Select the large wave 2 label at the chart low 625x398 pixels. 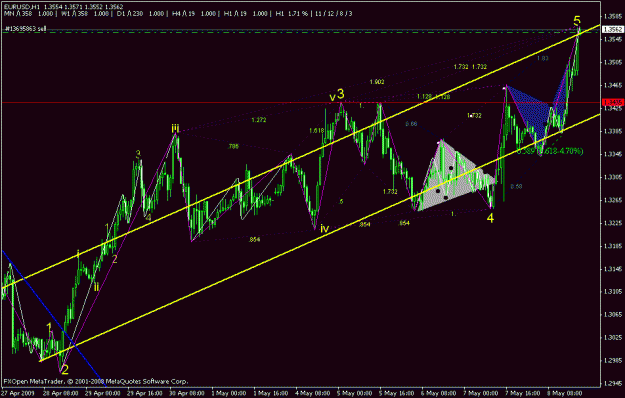pyautogui.click(x=65, y=369)
